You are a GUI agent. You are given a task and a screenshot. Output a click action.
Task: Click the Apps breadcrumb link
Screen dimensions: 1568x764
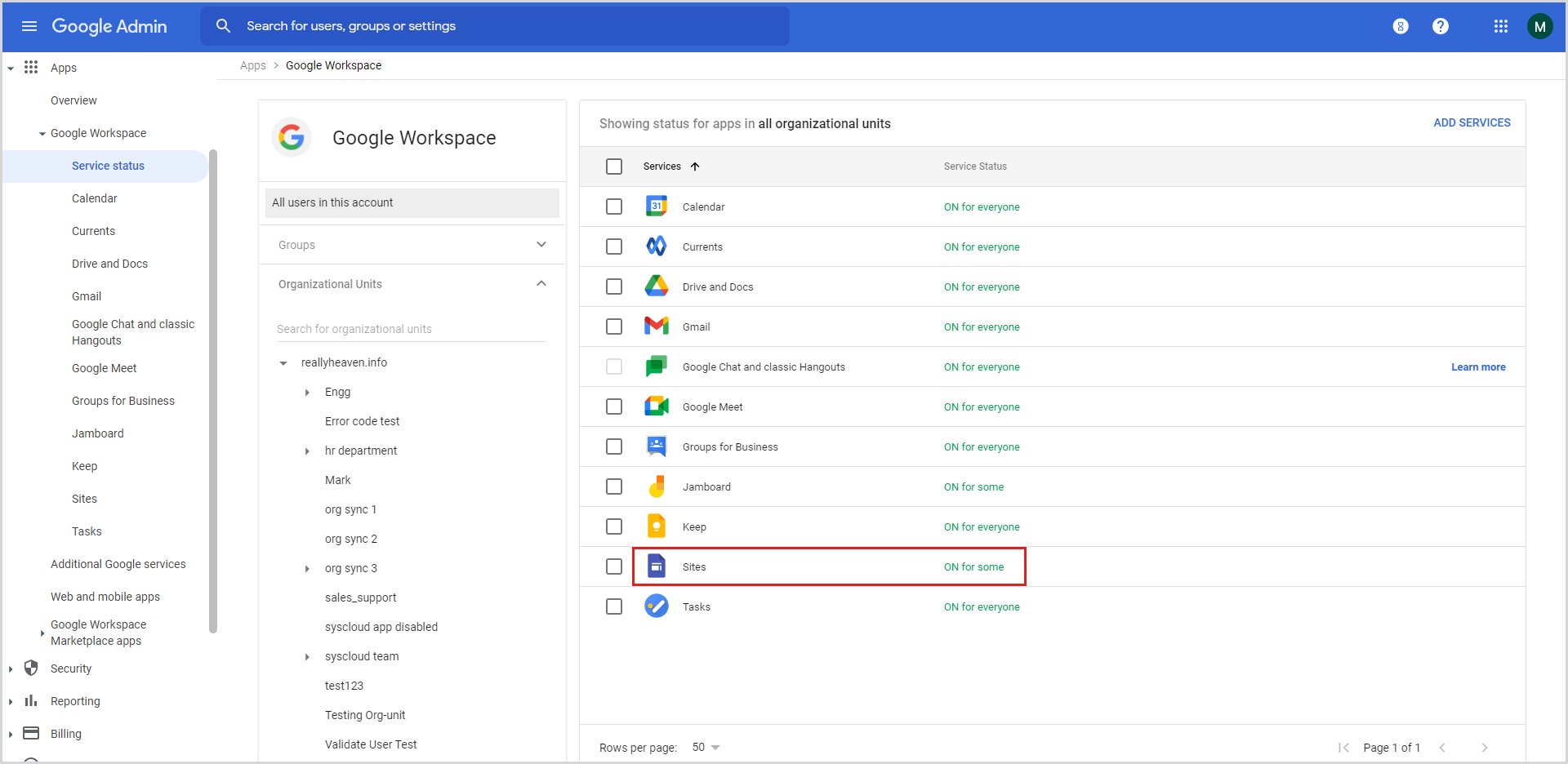click(253, 65)
